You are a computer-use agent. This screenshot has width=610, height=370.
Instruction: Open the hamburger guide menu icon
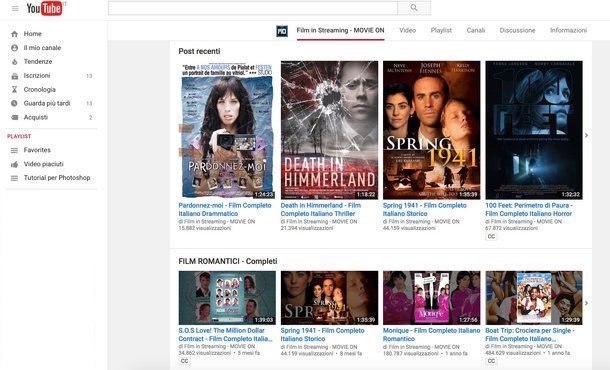tap(15, 8)
